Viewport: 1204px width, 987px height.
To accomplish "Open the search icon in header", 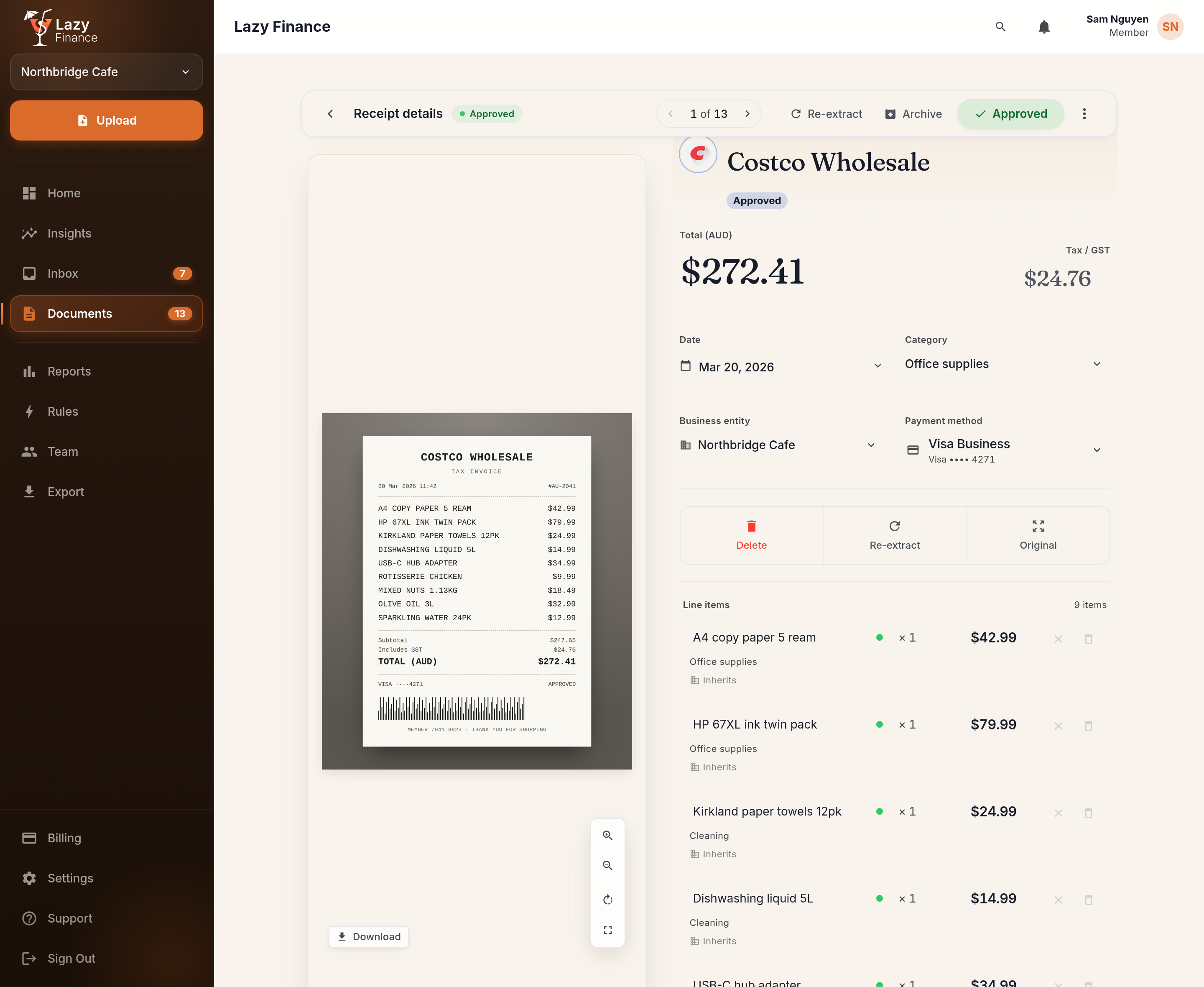I will pyautogui.click(x=1000, y=27).
